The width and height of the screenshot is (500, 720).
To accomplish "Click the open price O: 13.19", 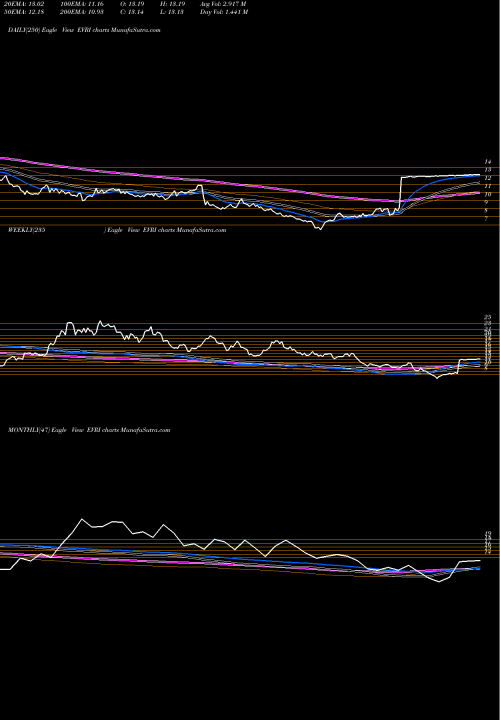I will point(130,4).
